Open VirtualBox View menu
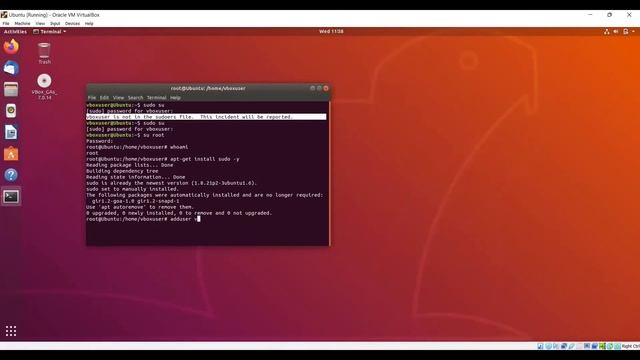This screenshot has width=640, height=360. point(40,24)
